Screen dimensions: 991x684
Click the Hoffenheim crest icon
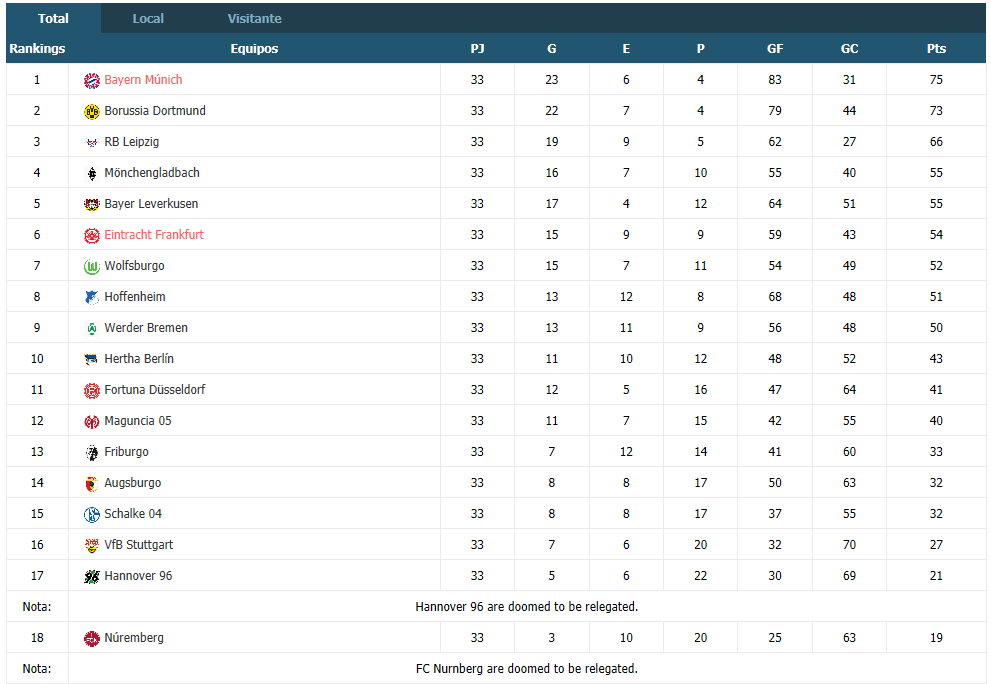92,297
